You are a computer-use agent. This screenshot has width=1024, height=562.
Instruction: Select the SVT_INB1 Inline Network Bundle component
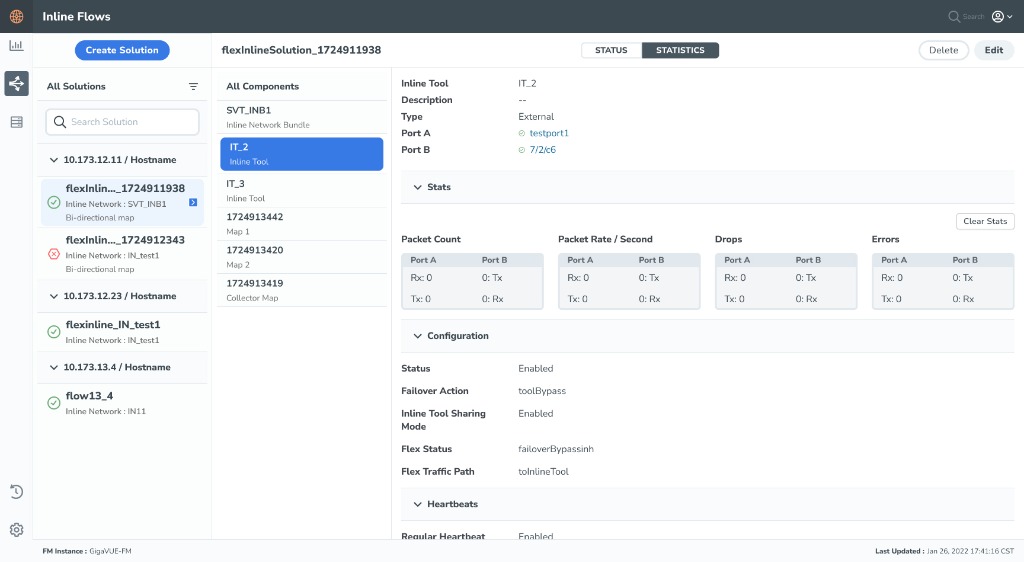click(x=302, y=117)
